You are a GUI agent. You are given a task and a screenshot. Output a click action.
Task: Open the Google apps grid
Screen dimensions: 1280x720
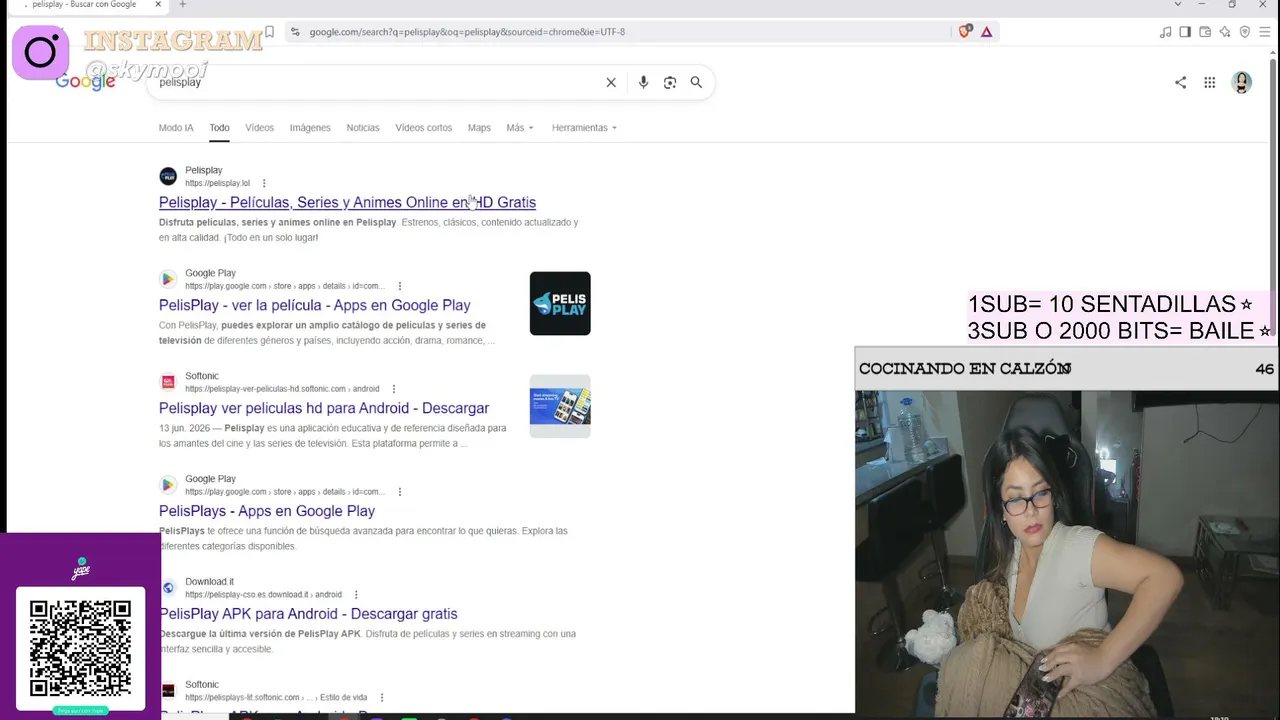point(1209,83)
